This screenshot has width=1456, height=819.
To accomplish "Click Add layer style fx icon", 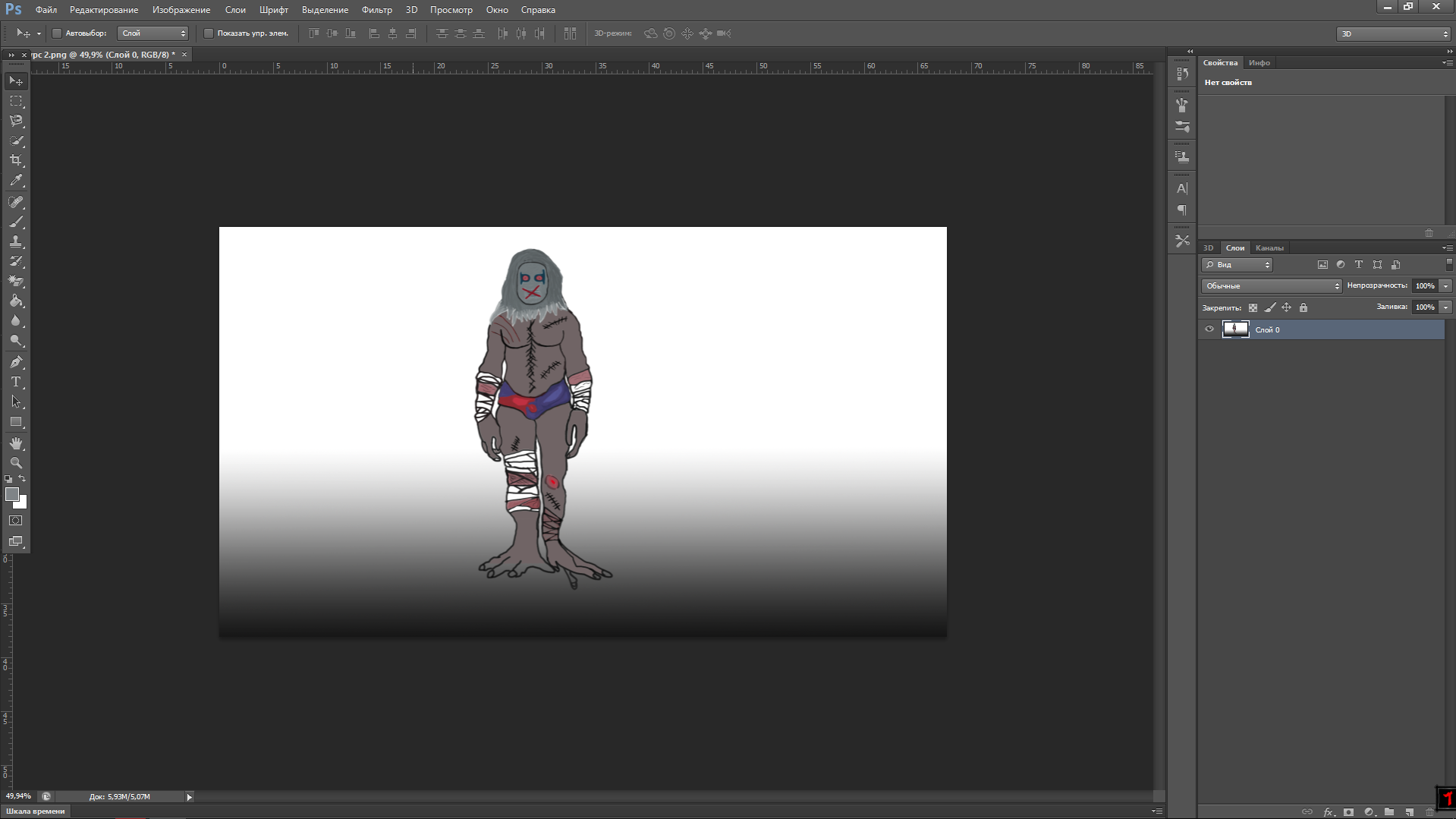I will tap(1329, 812).
